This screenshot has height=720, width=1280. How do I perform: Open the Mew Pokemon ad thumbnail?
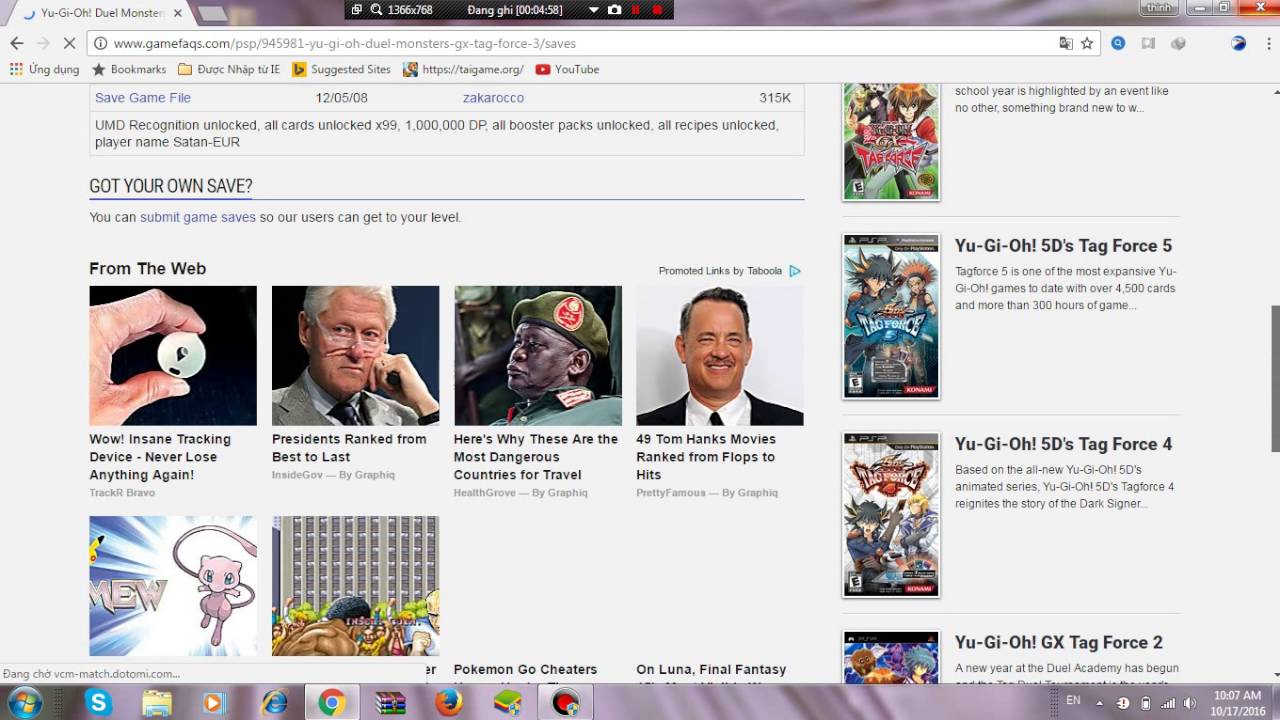pyautogui.click(x=173, y=586)
